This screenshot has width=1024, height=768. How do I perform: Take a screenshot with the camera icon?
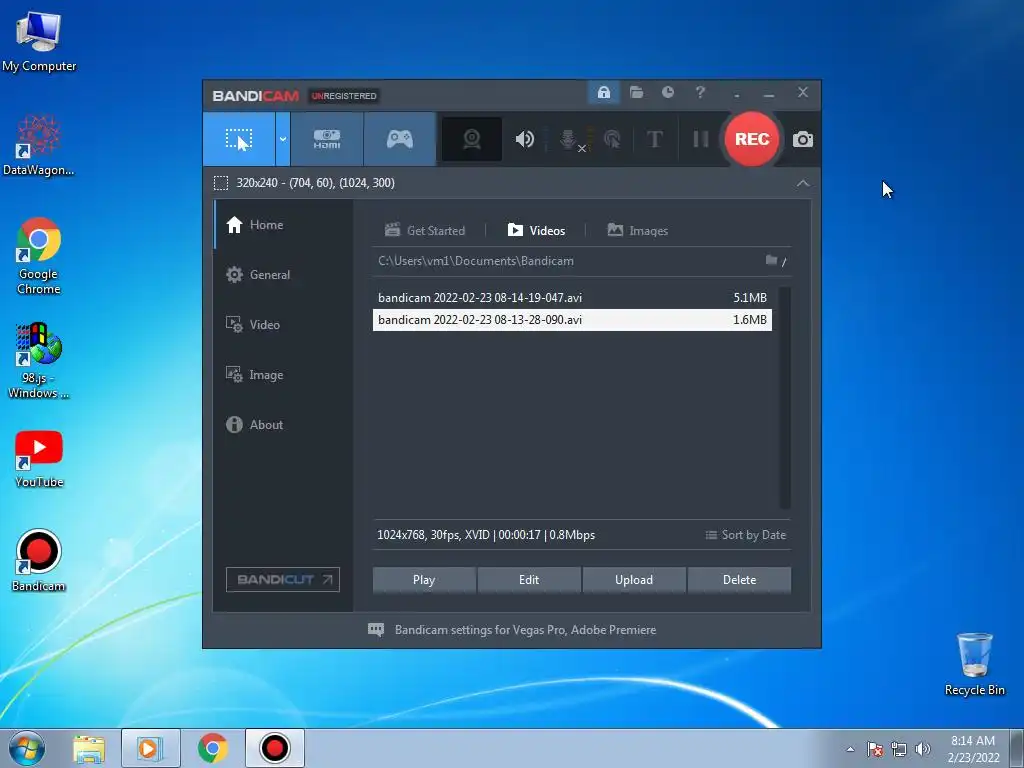(803, 139)
